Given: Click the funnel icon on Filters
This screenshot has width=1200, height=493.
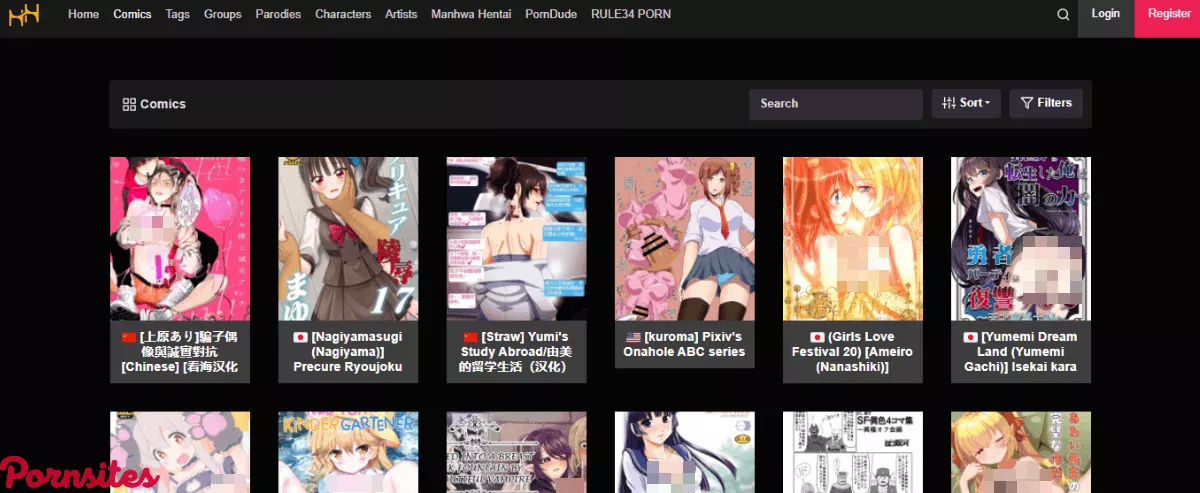Looking at the screenshot, I should [1027, 103].
